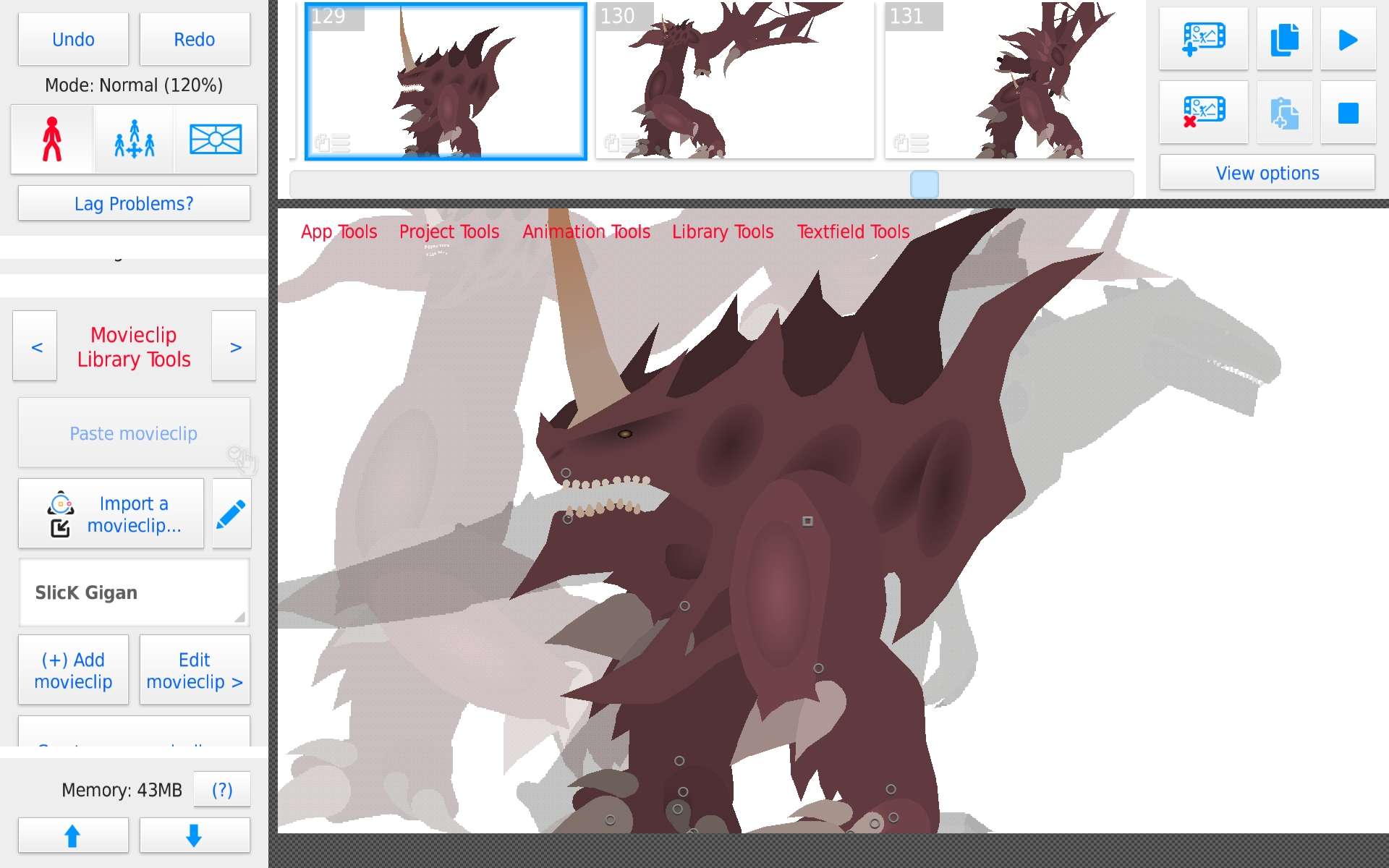Image resolution: width=1389 pixels, height=868 pixels.
Task: Go to next tools panel arrow
Action: (234, 346)
